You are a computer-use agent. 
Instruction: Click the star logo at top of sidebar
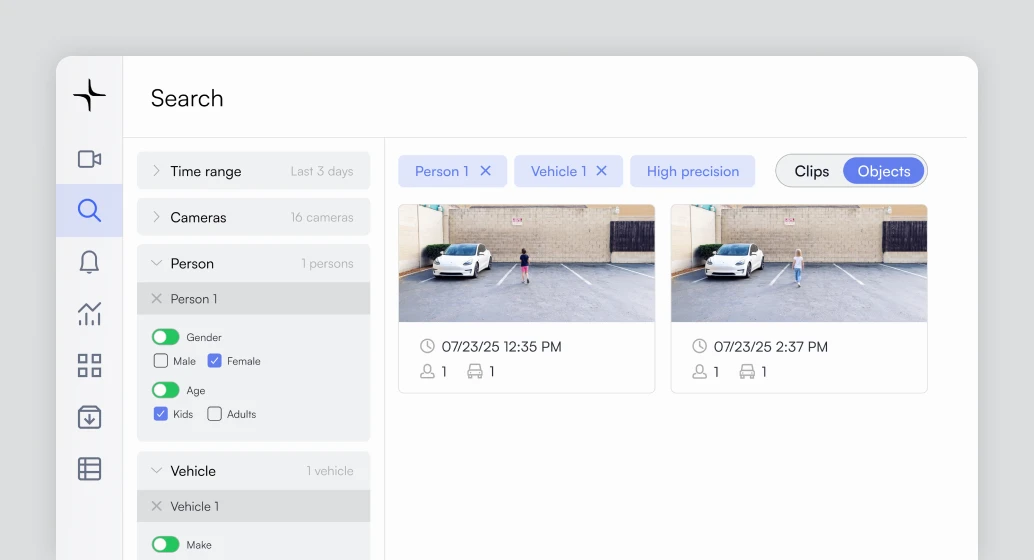[89, 96]
